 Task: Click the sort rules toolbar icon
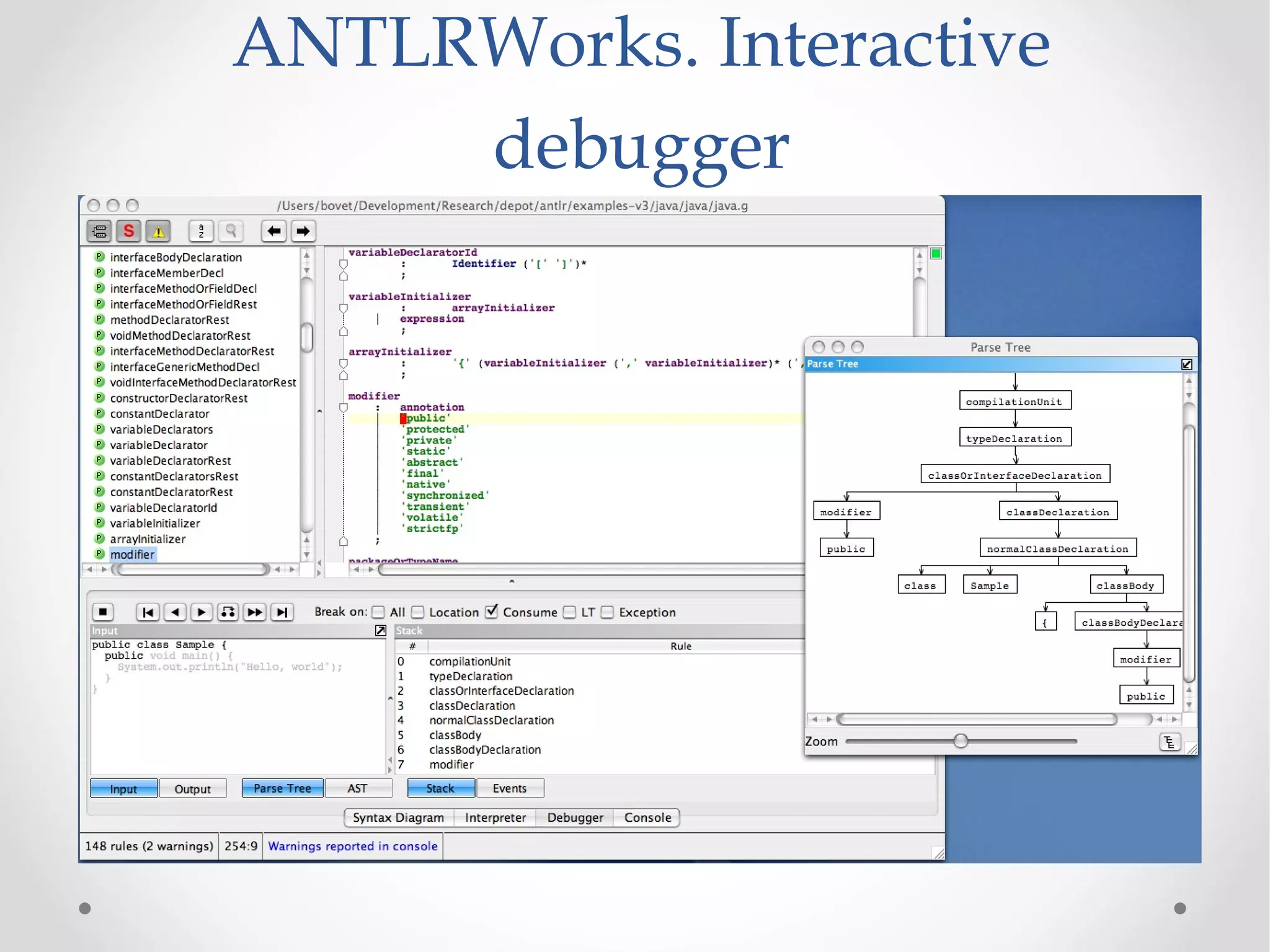[201, 231]
